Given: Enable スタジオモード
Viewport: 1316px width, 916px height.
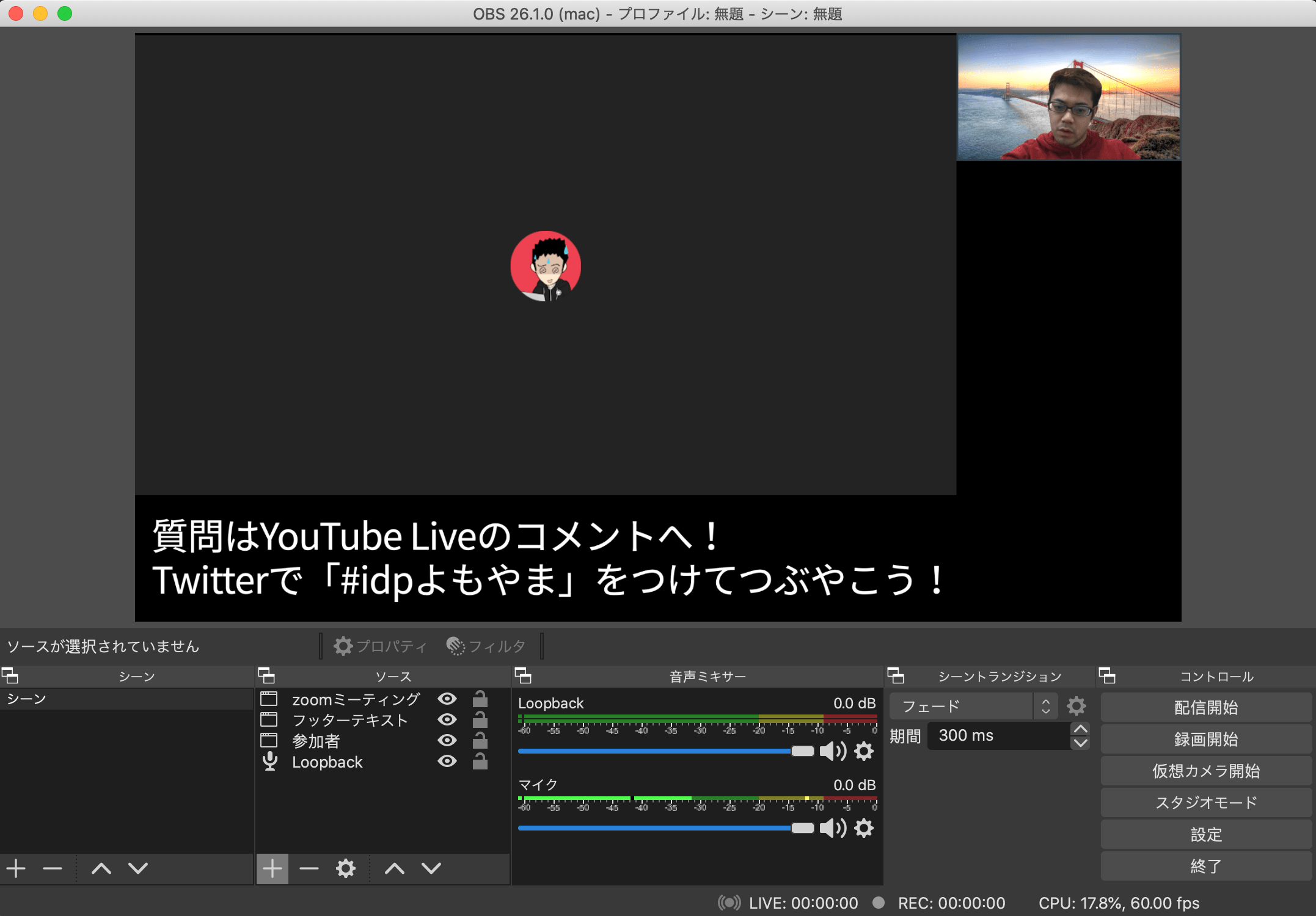Looking at the screenshot, I should 1206,803.
